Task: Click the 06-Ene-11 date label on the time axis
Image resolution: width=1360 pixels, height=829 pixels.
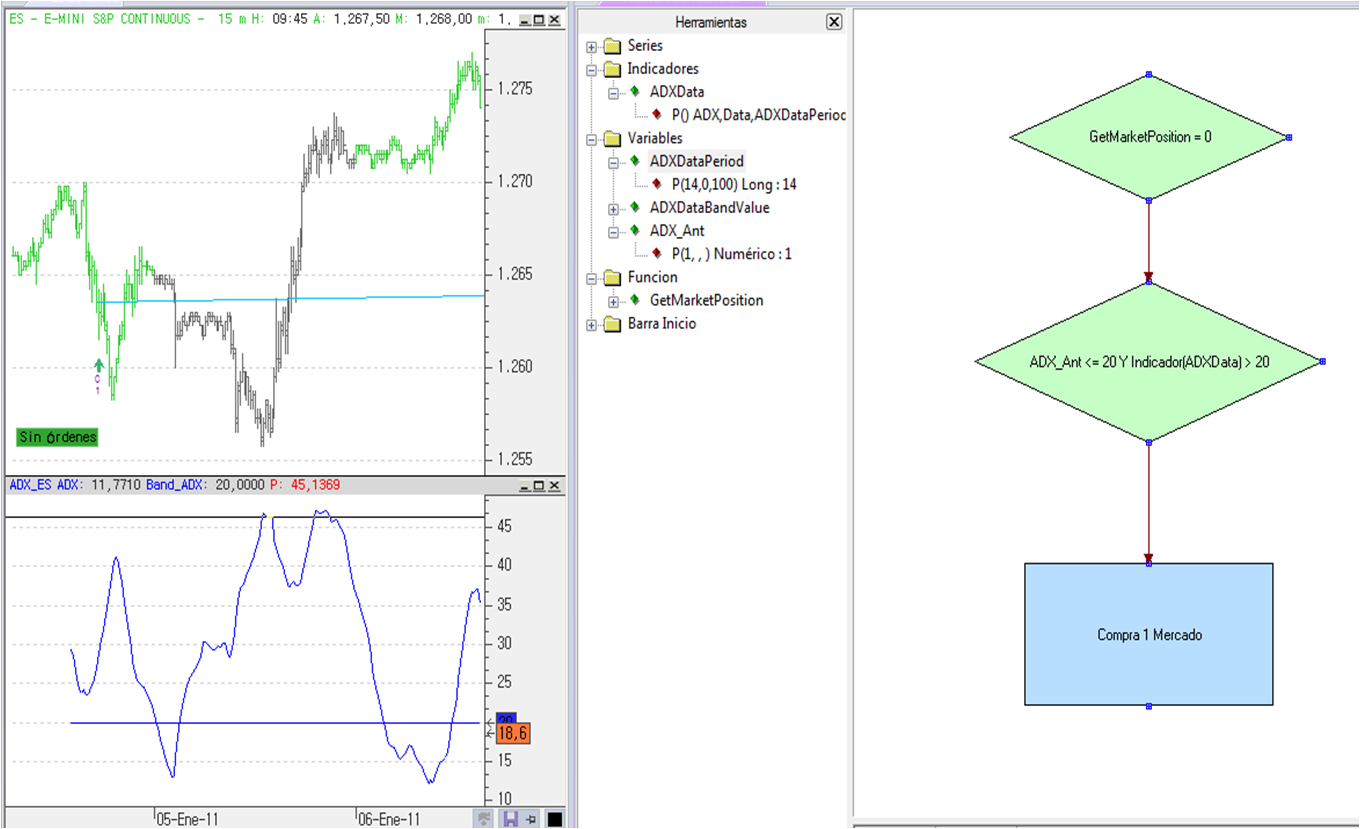Action: (x=390, y=819)
